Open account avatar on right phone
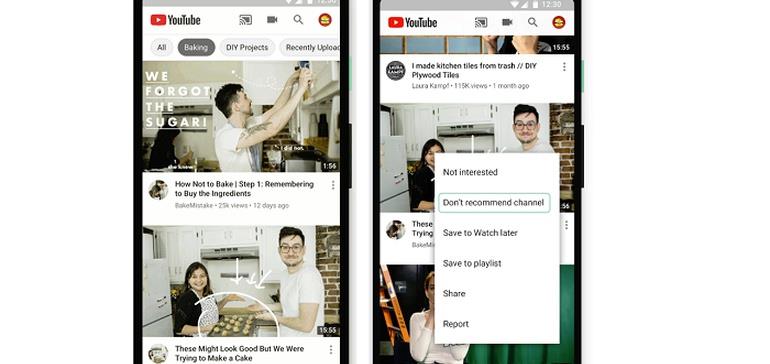Viewport: 770px width, 364px height. point(559,22)
